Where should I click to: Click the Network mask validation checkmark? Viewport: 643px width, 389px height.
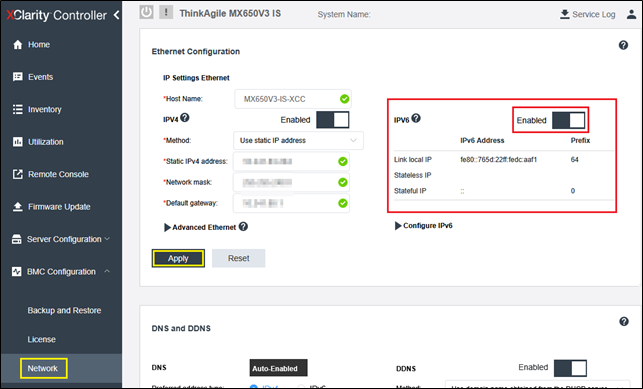tap(343, 182)
